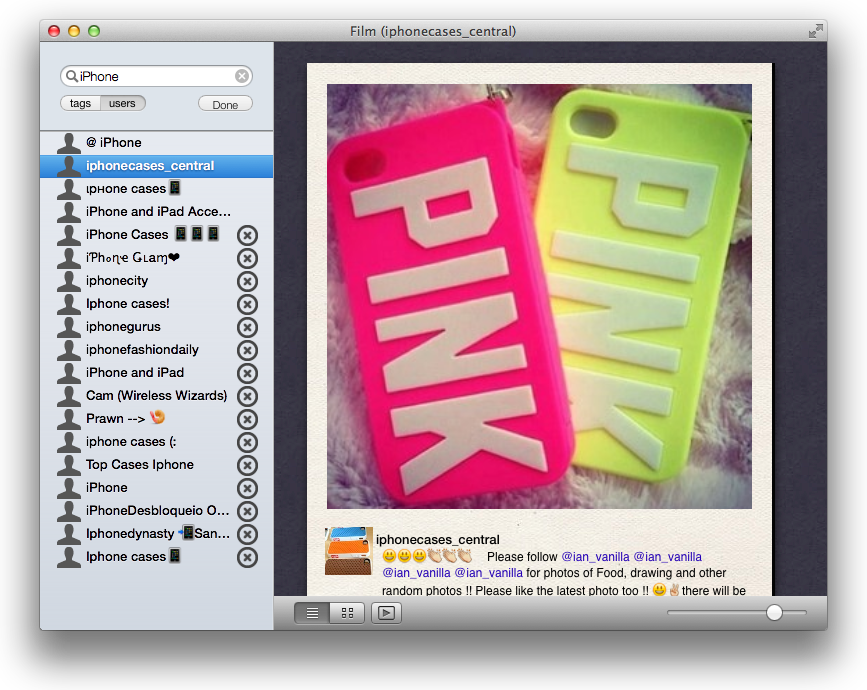Remove iphone cases (: with X
This screenshot has height=690, width=867.
247,442
